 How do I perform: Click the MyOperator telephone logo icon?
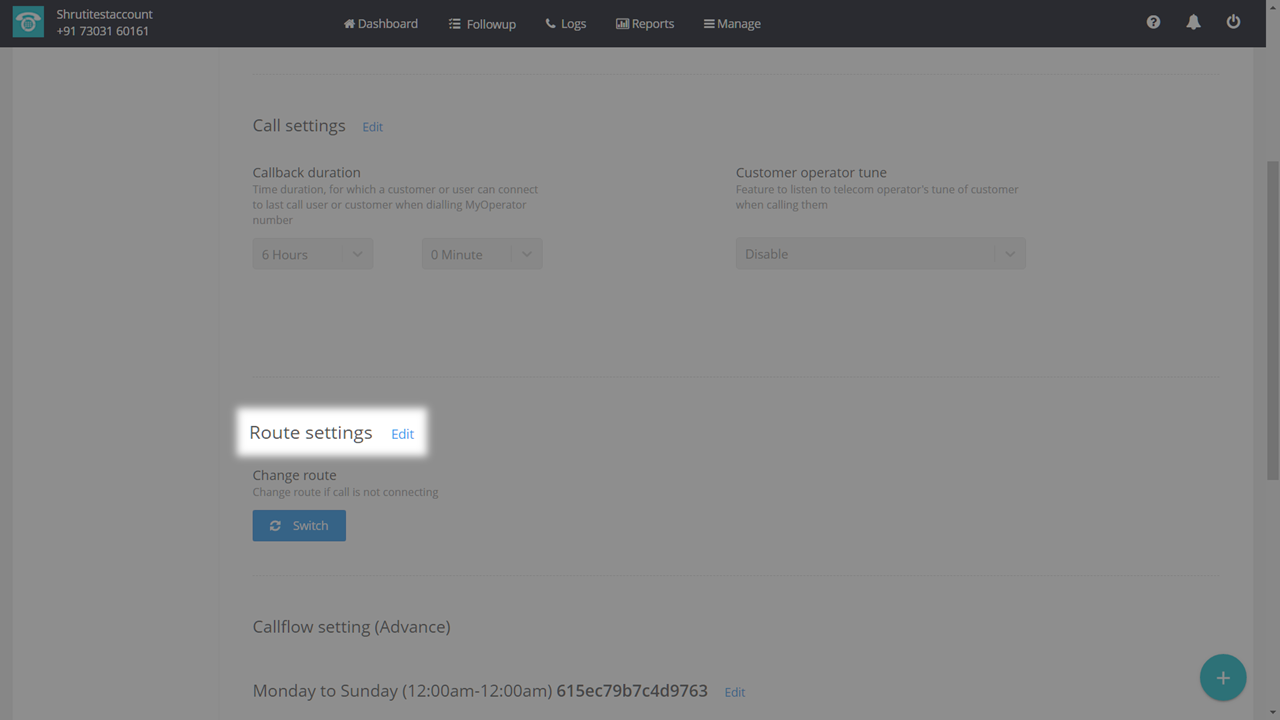[x=28, y=23]
